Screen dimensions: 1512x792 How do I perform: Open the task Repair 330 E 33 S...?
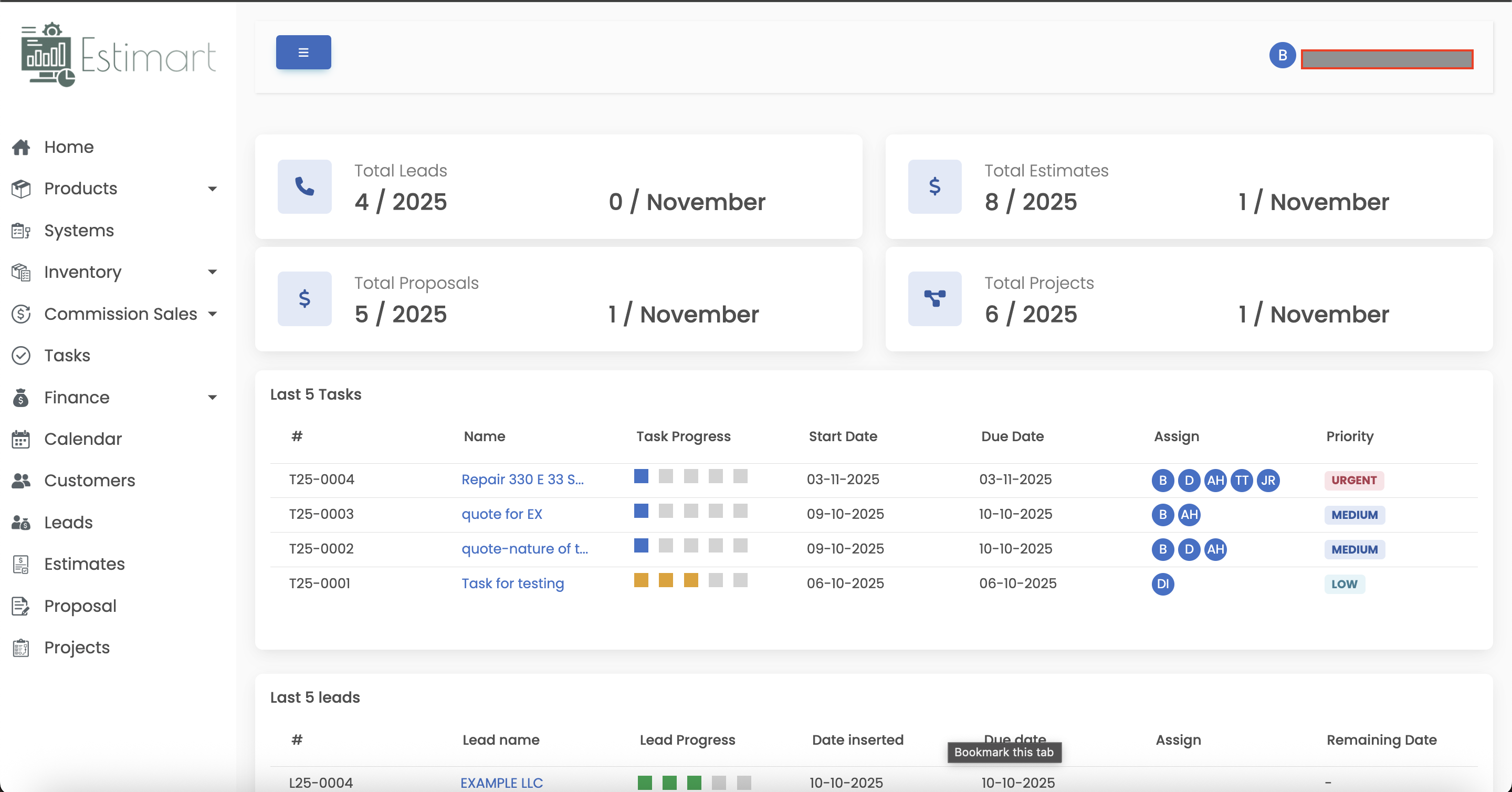522,479
